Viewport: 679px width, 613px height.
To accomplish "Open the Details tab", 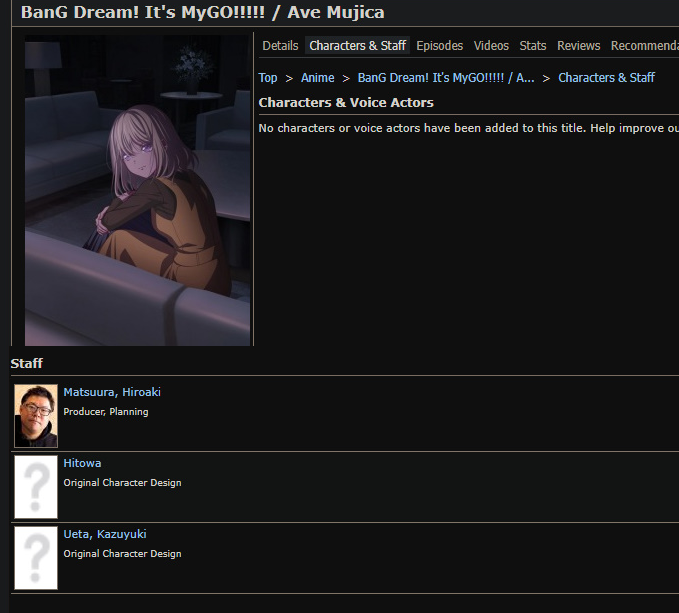I will [x=280, y=45].
